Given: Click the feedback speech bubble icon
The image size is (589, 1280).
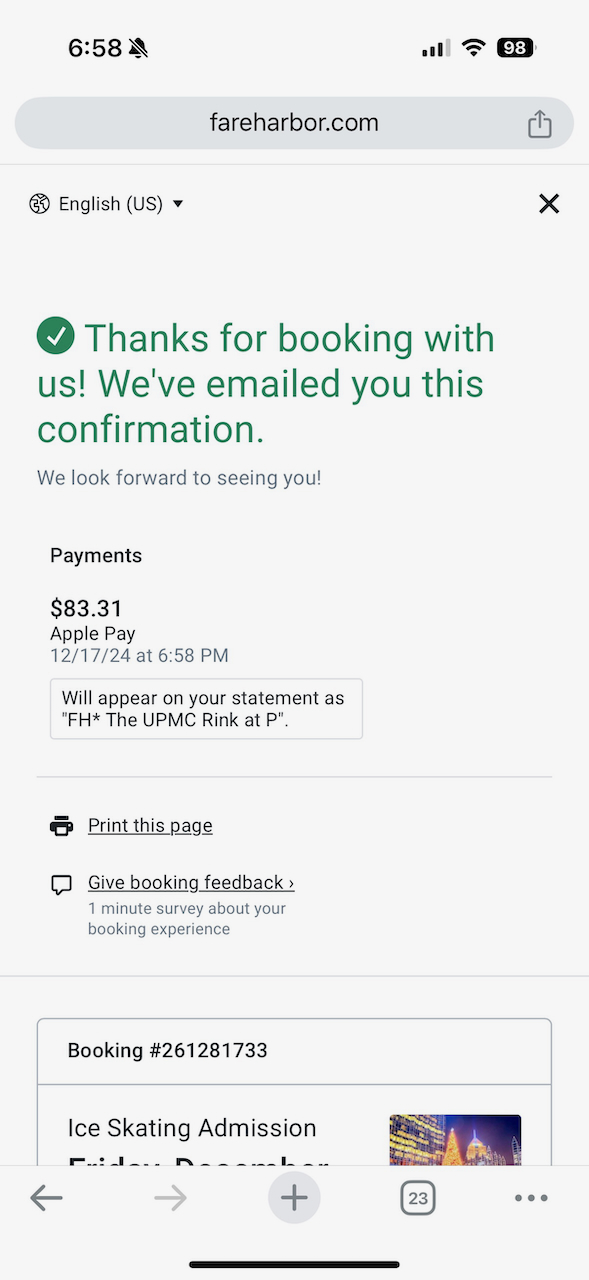Looking at the screenshot, I should coord(62,884).
